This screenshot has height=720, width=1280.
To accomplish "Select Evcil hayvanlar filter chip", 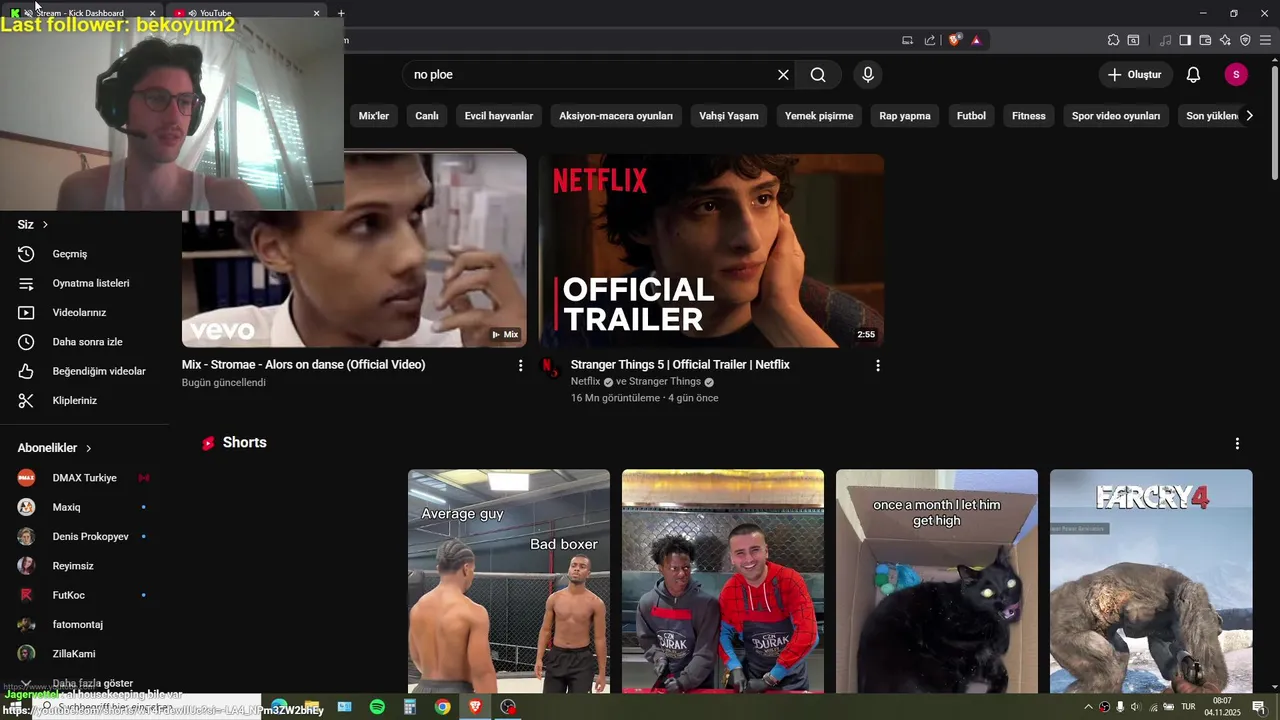I will point(499,116).
